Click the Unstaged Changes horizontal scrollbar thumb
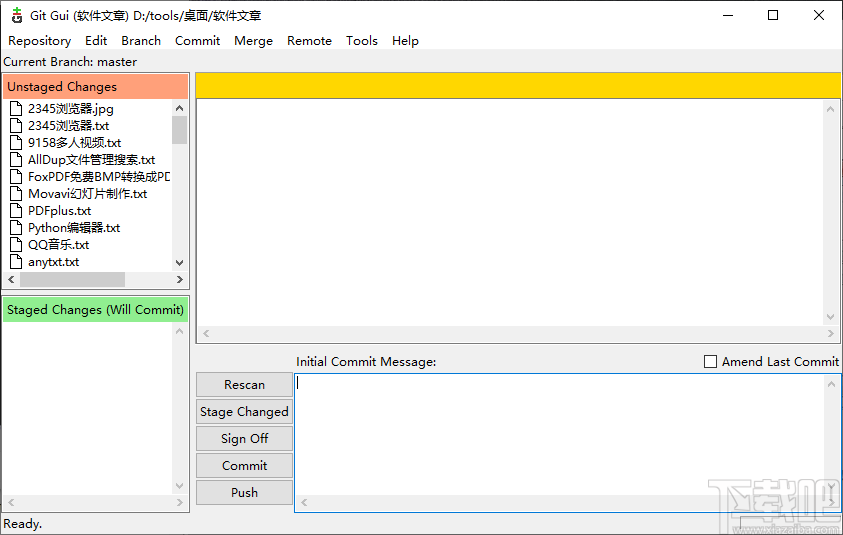 click(x=73, y=280)
